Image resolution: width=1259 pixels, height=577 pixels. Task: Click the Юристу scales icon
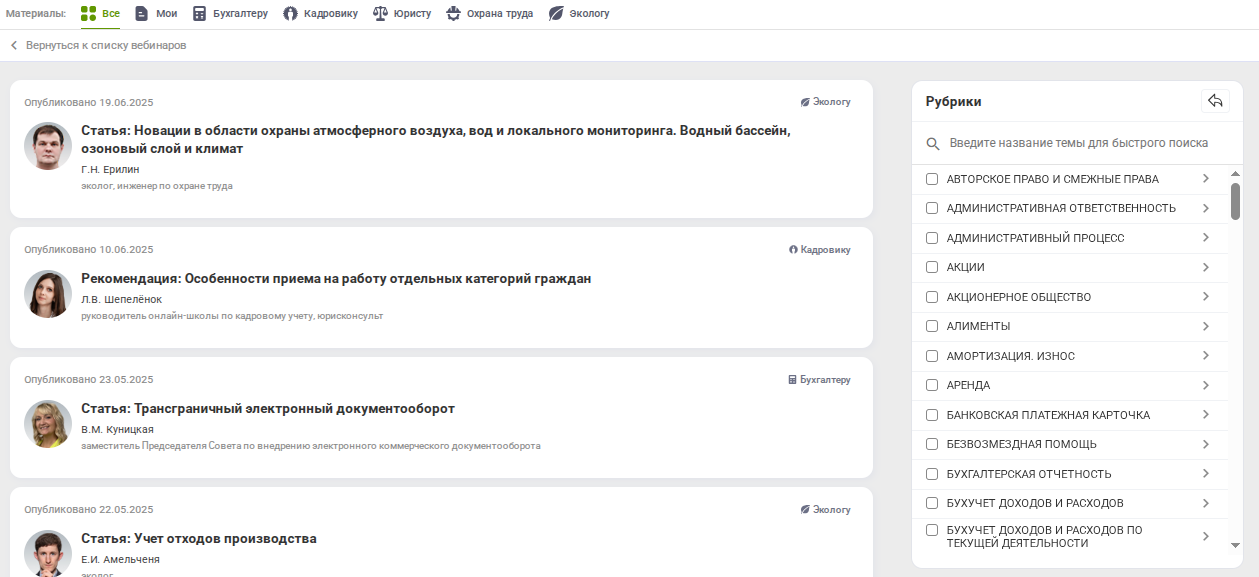381,15
